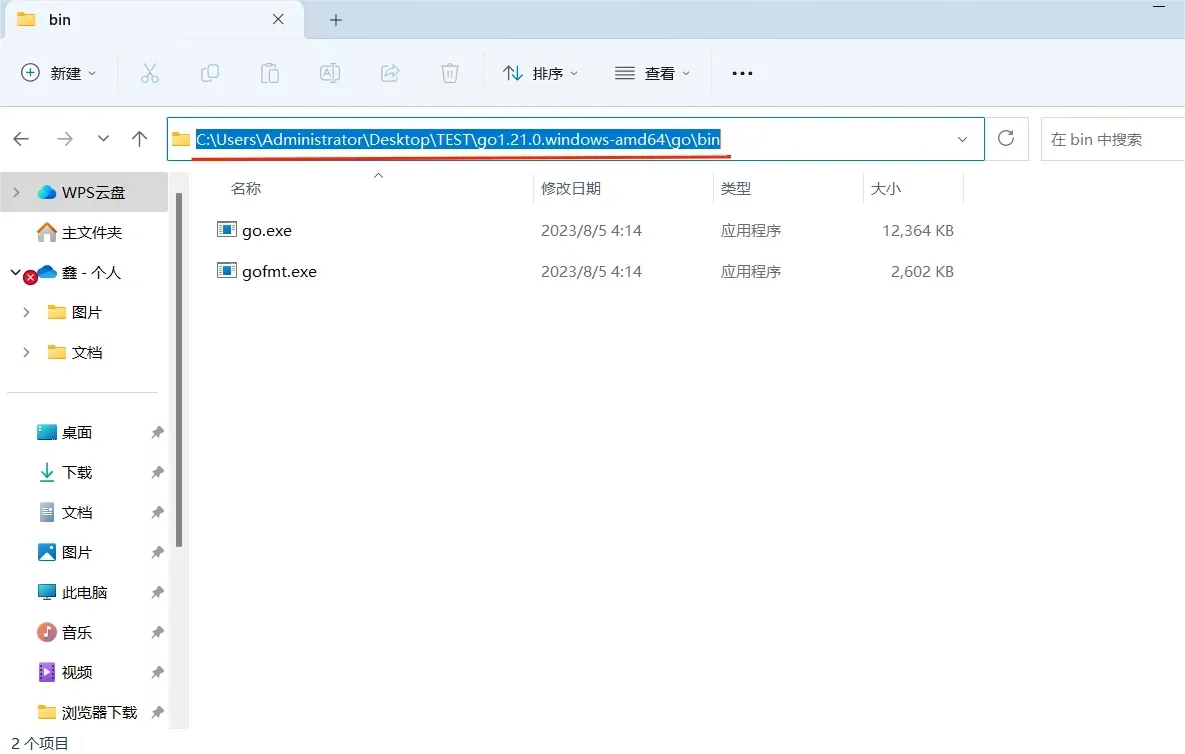Click the Rename icon in toolbar
The width and height of the screenshot is (1185, 754).
point(329,73)
